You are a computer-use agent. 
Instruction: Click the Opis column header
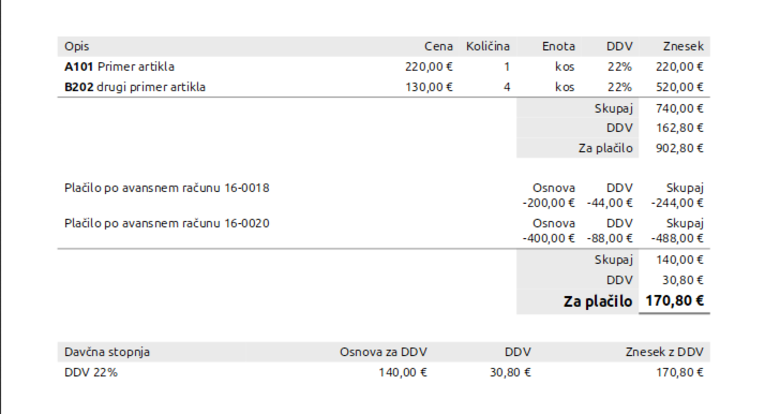pos(77,46)
